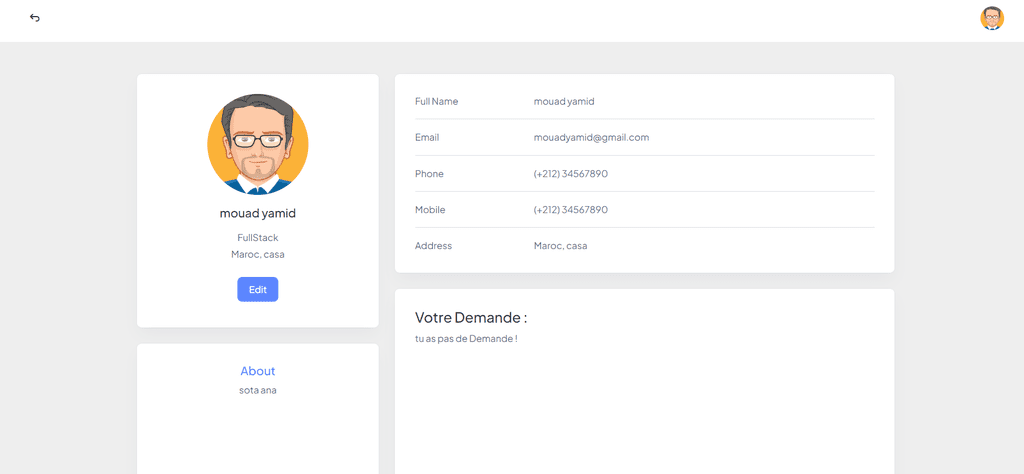
Task: Click the Phone number value
Action: pos(571,174)
